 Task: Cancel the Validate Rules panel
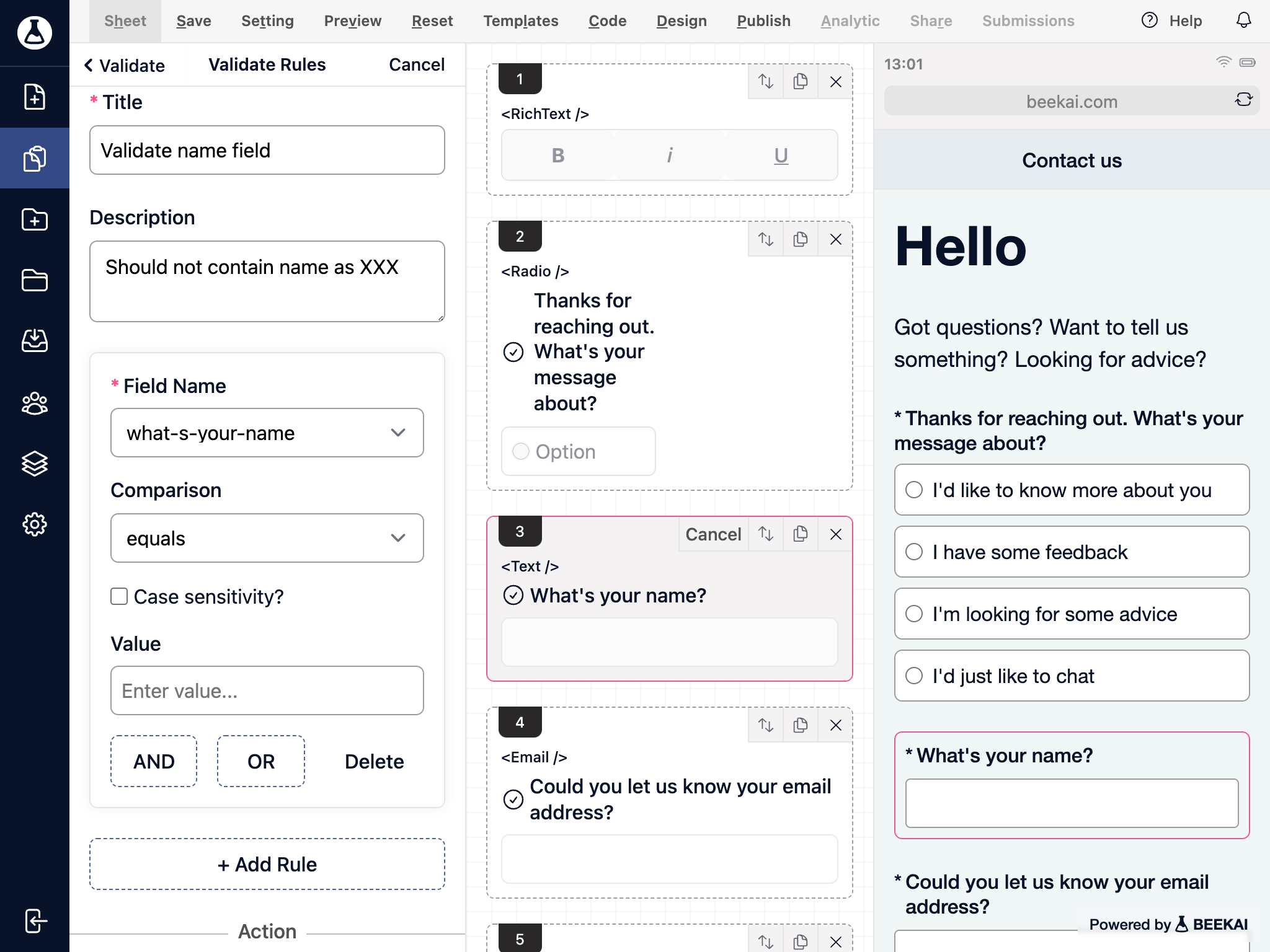tap(417, 64)
